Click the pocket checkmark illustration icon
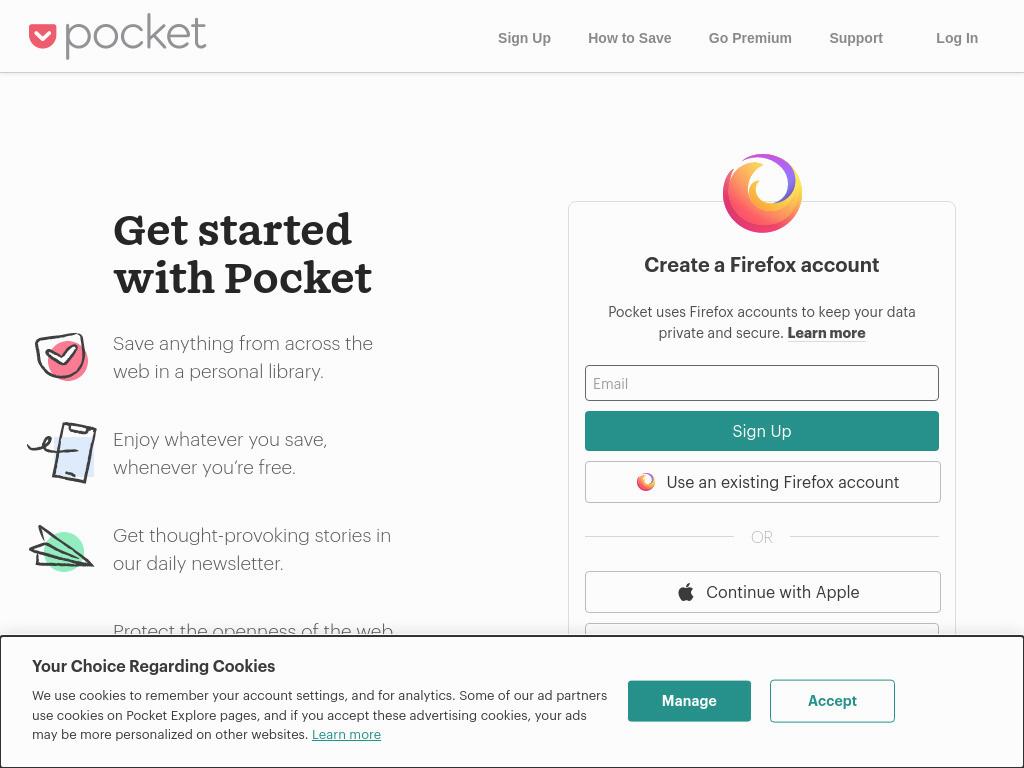The height and width of the screenshot is (768, 1024). coord(61,357)
